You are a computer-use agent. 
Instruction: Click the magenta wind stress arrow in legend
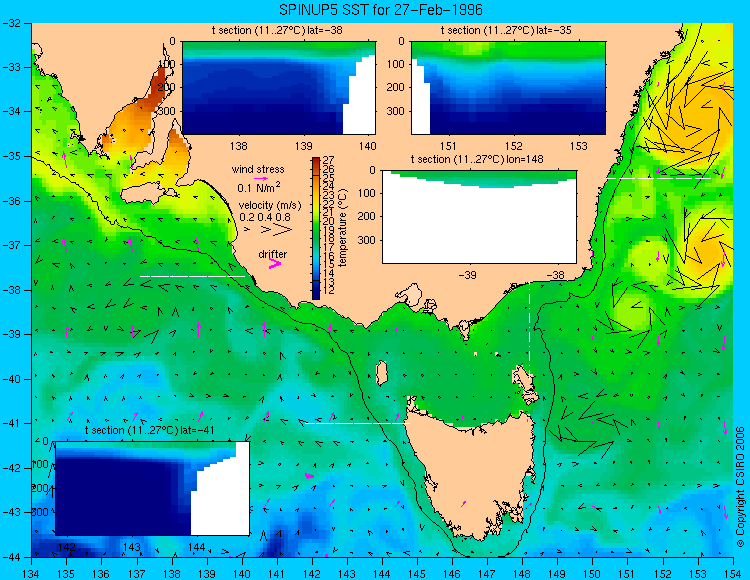[x=261, y=178]
